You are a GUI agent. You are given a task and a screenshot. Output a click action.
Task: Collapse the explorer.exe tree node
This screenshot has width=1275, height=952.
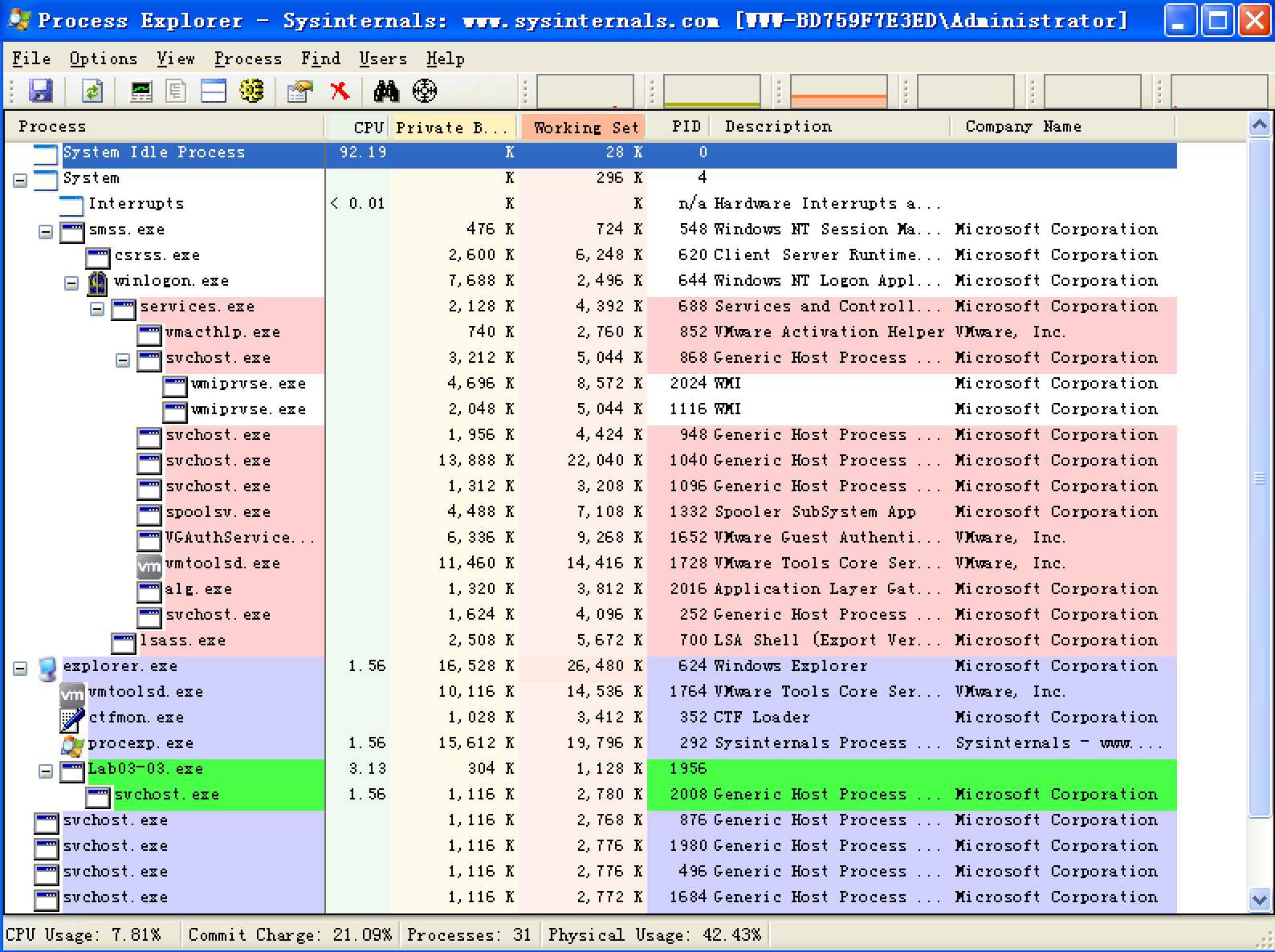coord(20,668)
